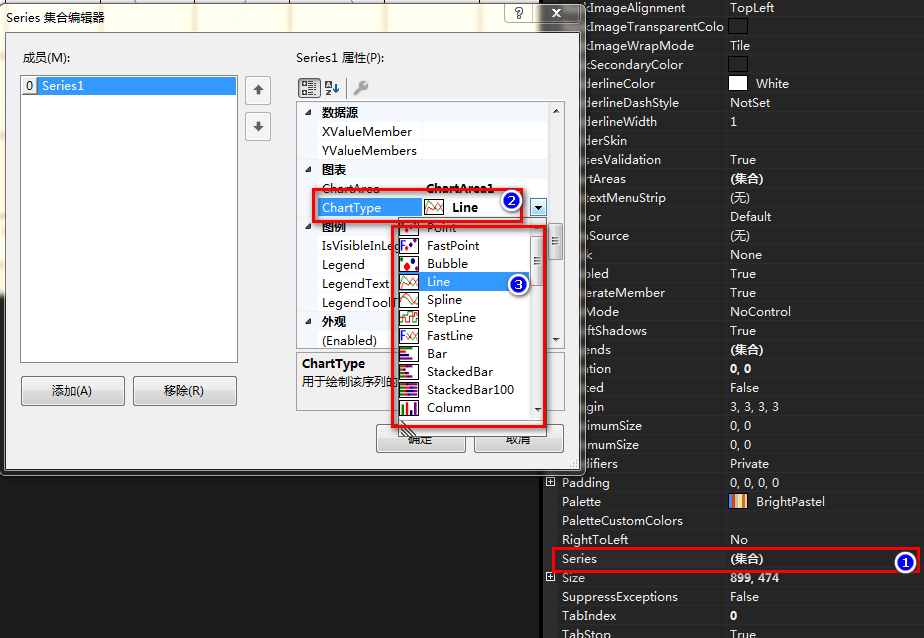Click the help question mark in the dialog title bar
This screenshot has height=638, width=924.
tap(519, 13)
